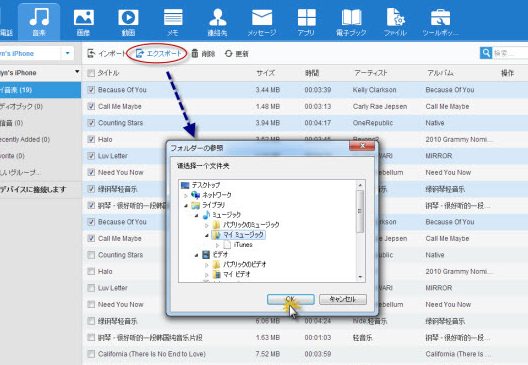Uncheck the first Need You Now checkbox
The image size is (528, 365).
coord(91,172)
